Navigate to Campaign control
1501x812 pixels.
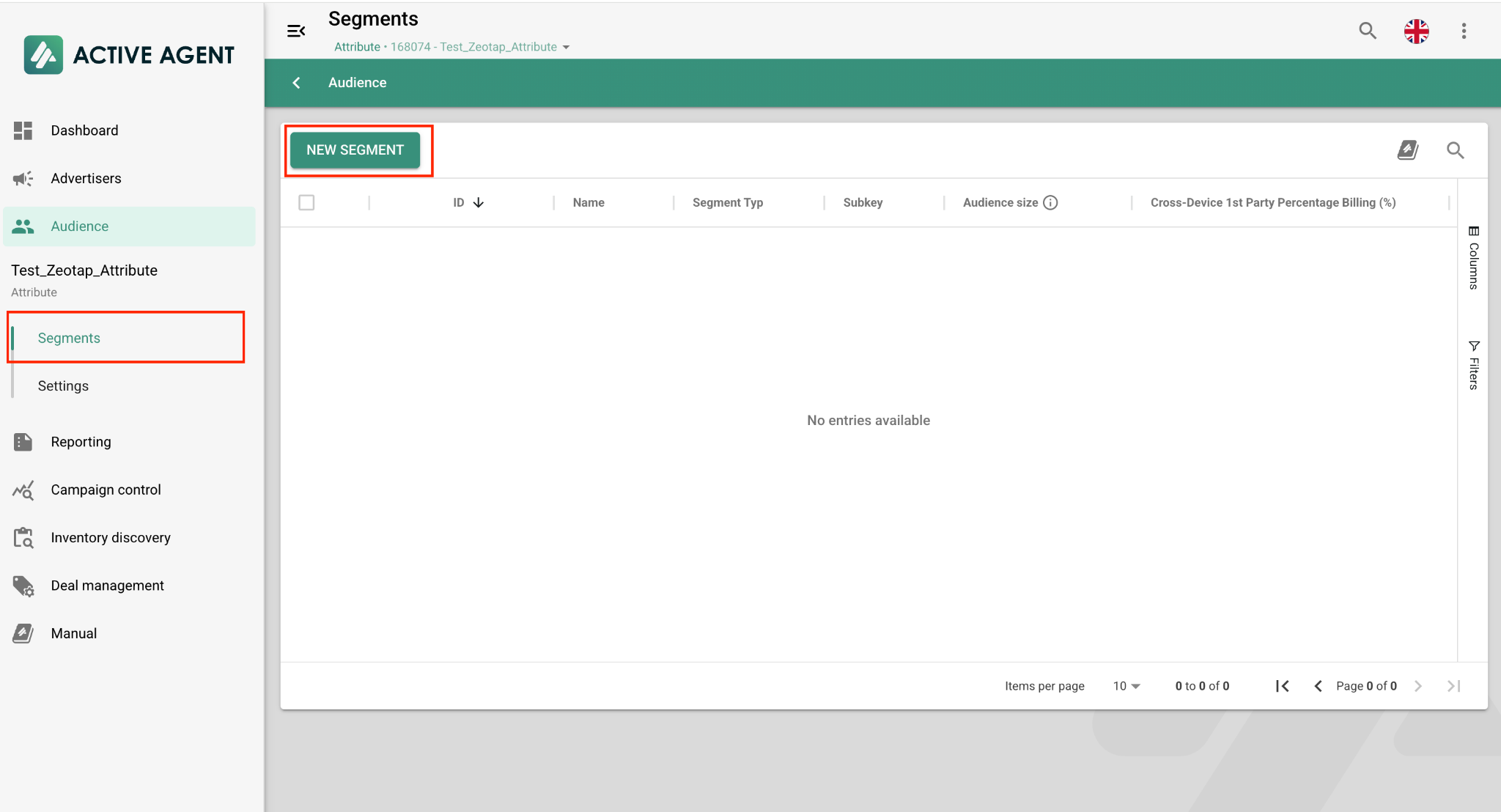106,490
